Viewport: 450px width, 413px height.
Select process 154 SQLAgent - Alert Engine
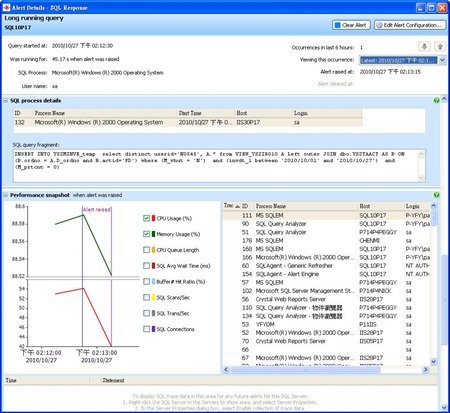[327, 274]
